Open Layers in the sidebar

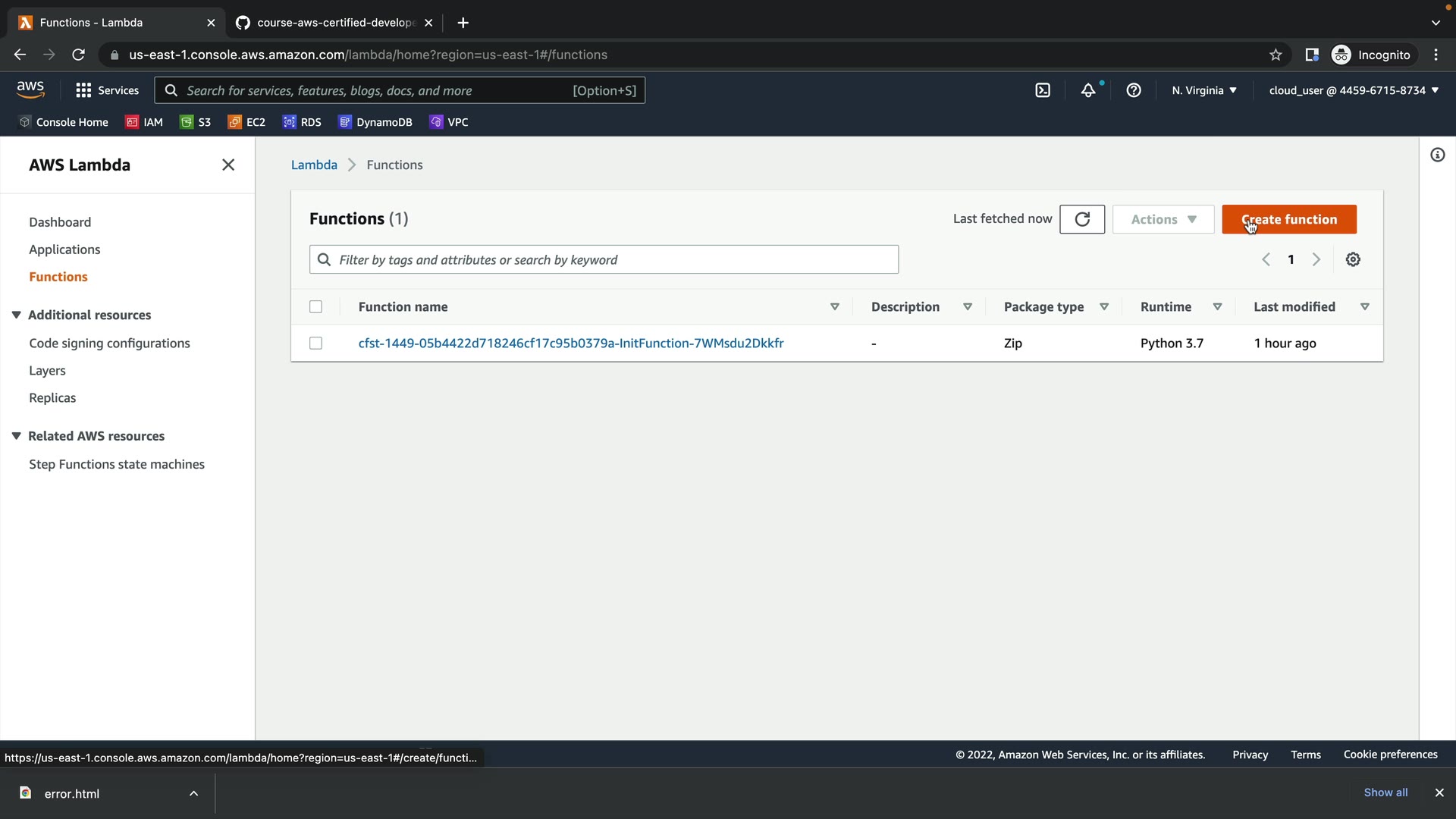(47, 371)
